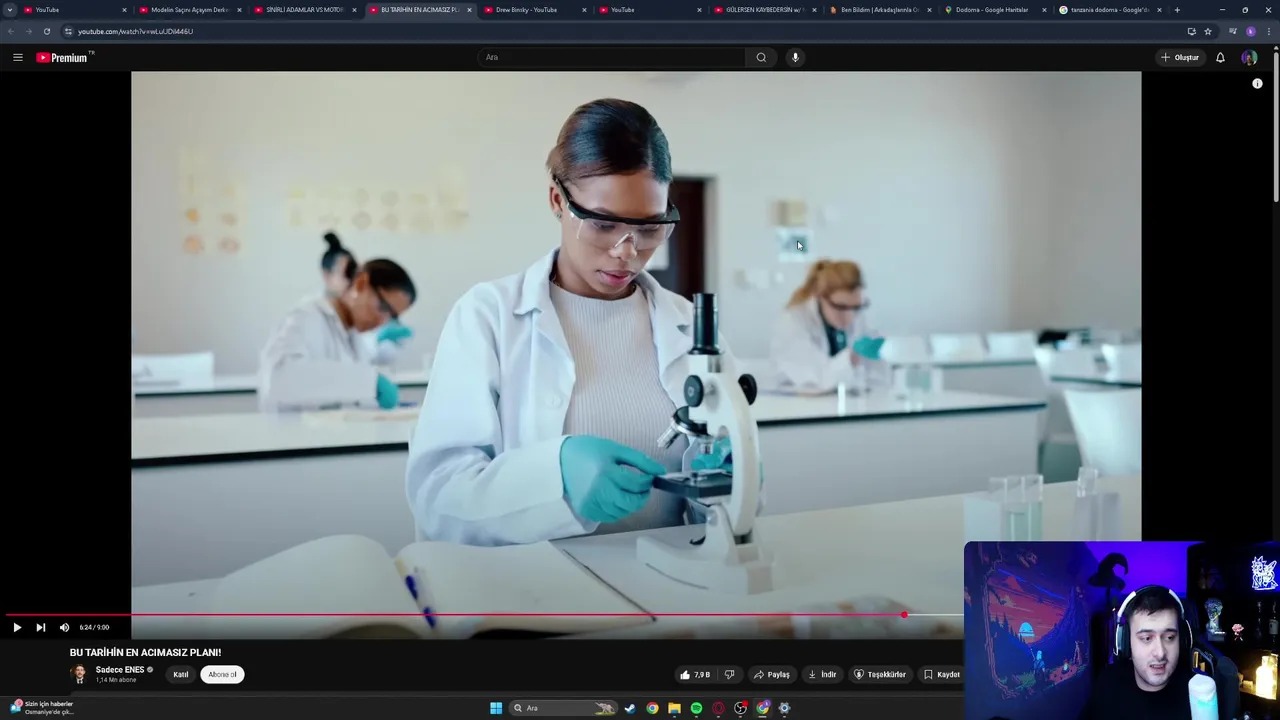The height and width of the screenshot is (720, 1280).
Task: Join the channel via Katıl button
Action: (181, 674)
